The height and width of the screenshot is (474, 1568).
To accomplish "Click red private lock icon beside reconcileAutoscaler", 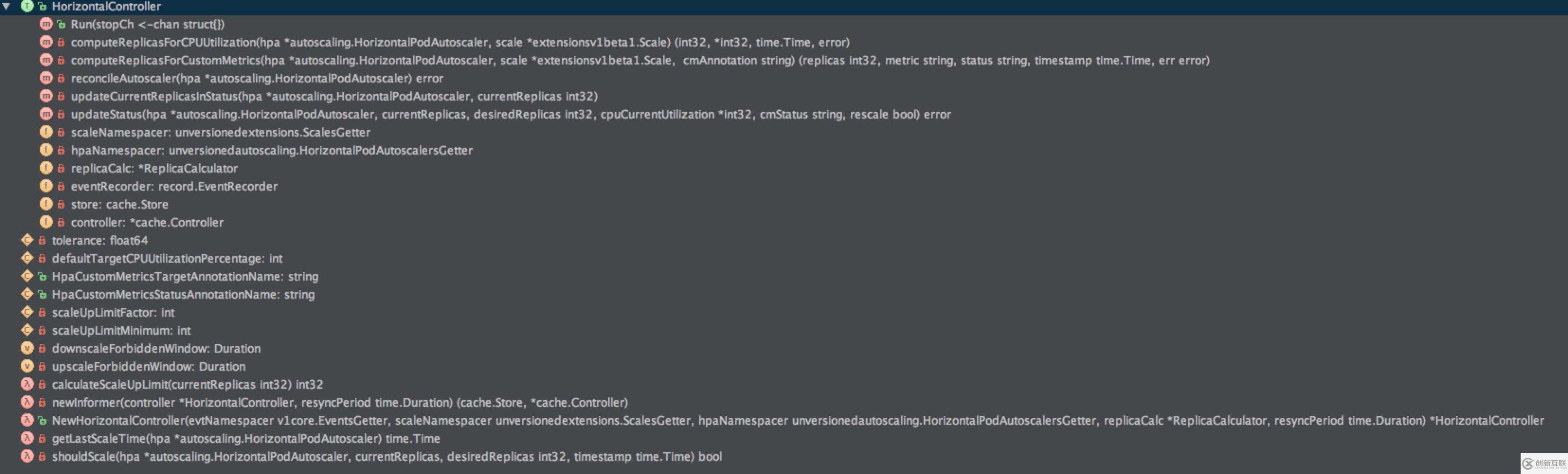I will 61,78.
